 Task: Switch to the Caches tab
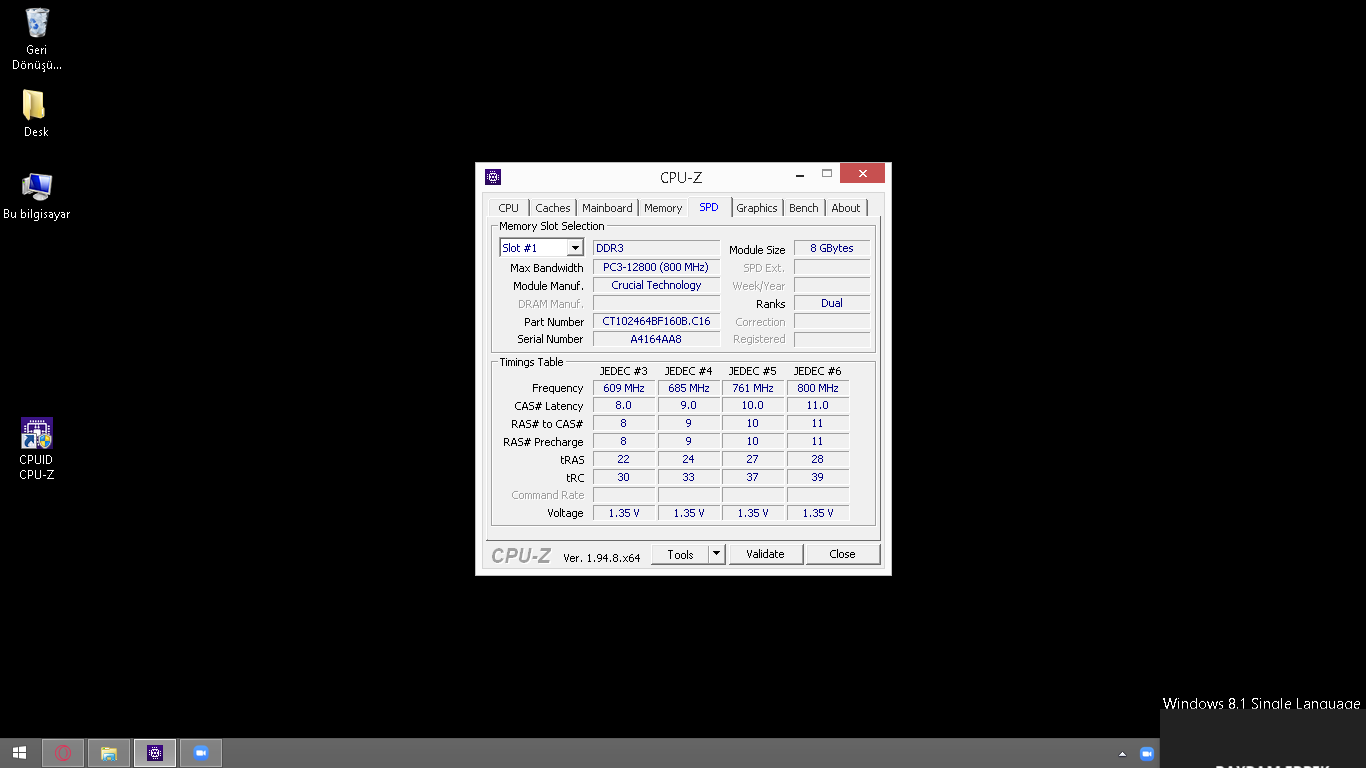[553, 208]
